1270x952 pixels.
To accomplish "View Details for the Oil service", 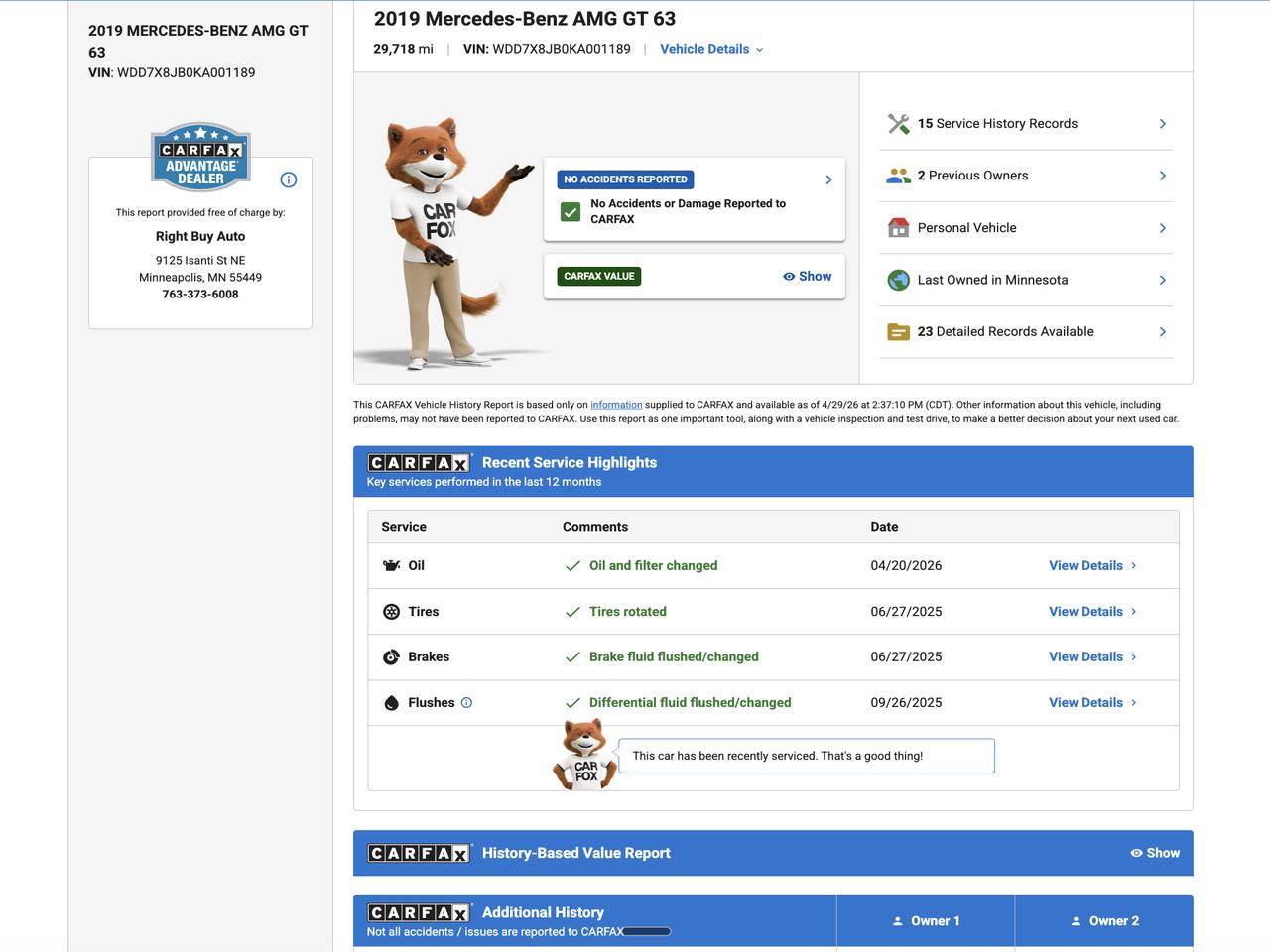I will coord(1091,566).
